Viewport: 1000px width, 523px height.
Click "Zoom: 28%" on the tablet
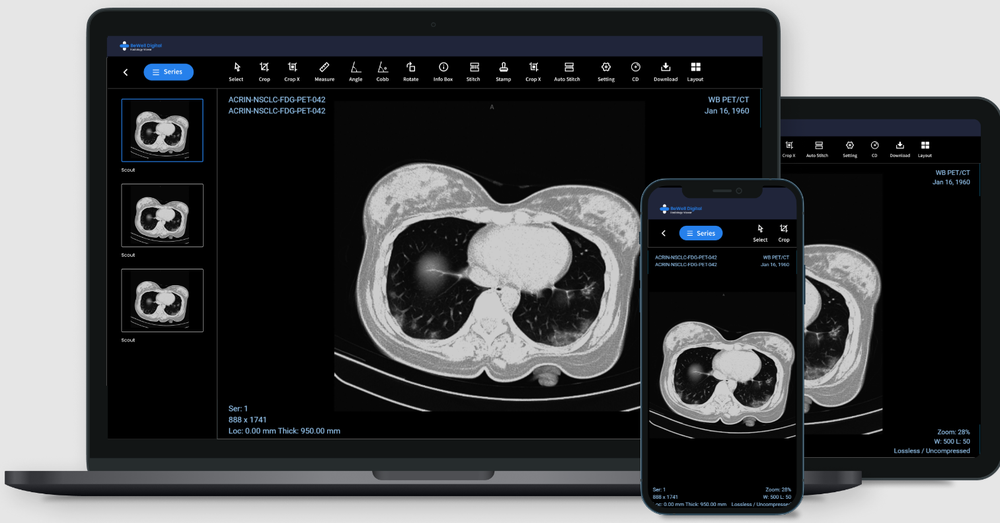tap(953, 432)
